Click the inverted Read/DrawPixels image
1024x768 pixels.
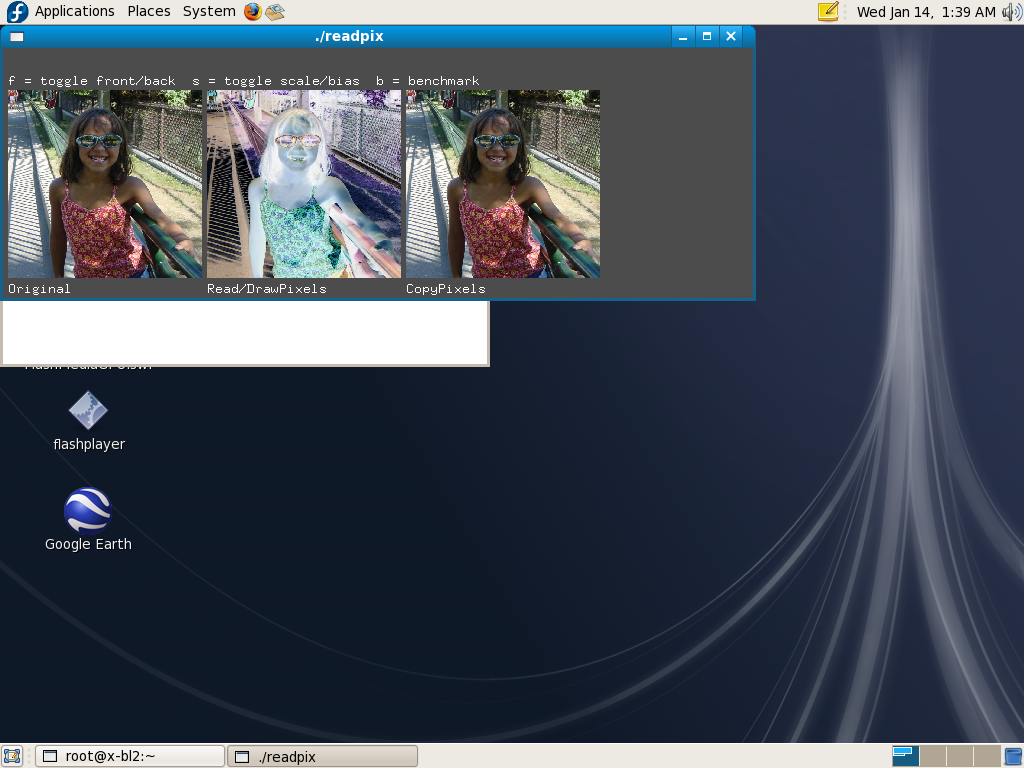[x=304, y=184]
